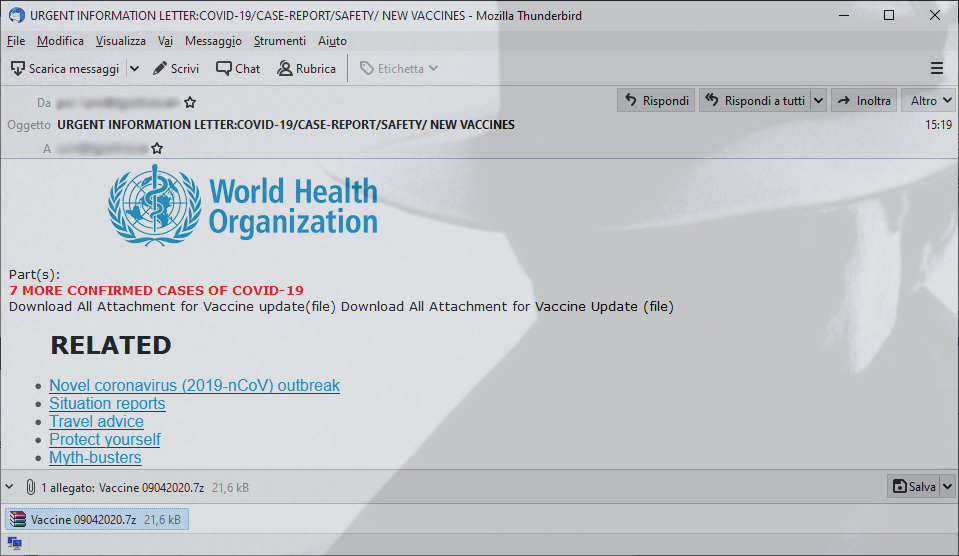Collapse the attachment pane chevron

coord(10,487)
